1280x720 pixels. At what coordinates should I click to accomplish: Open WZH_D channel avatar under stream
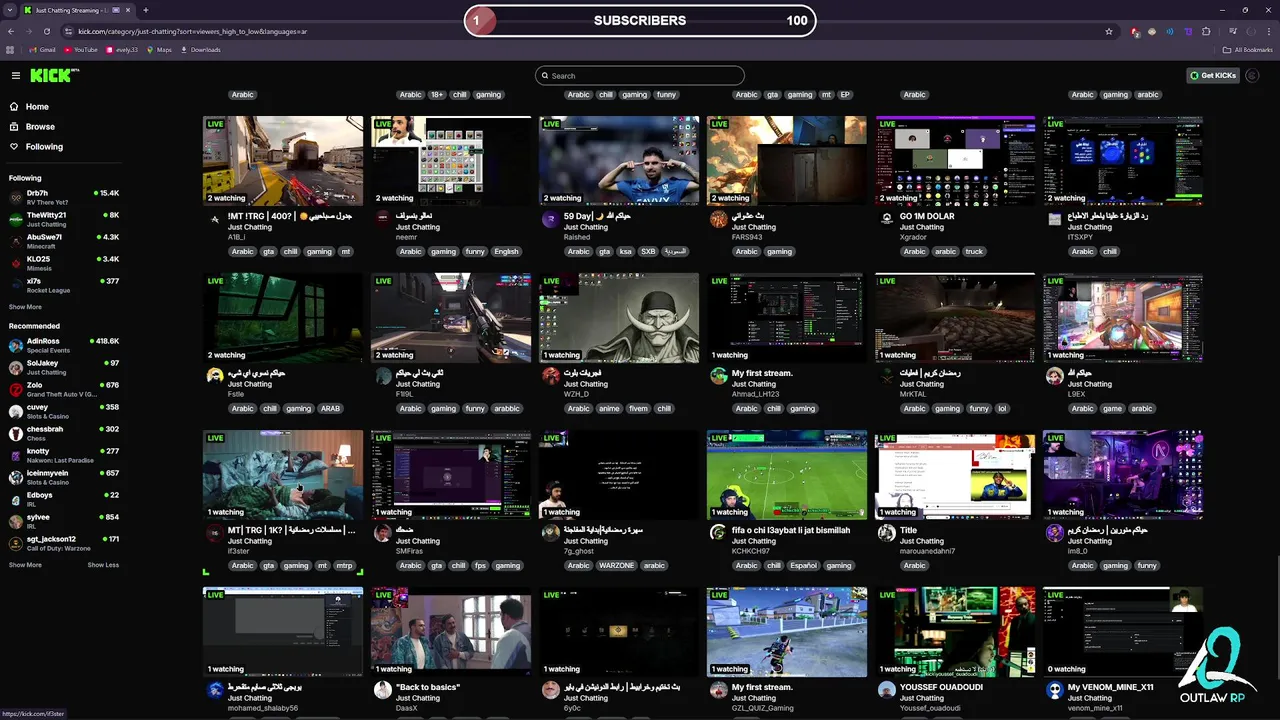pos(550,376)
